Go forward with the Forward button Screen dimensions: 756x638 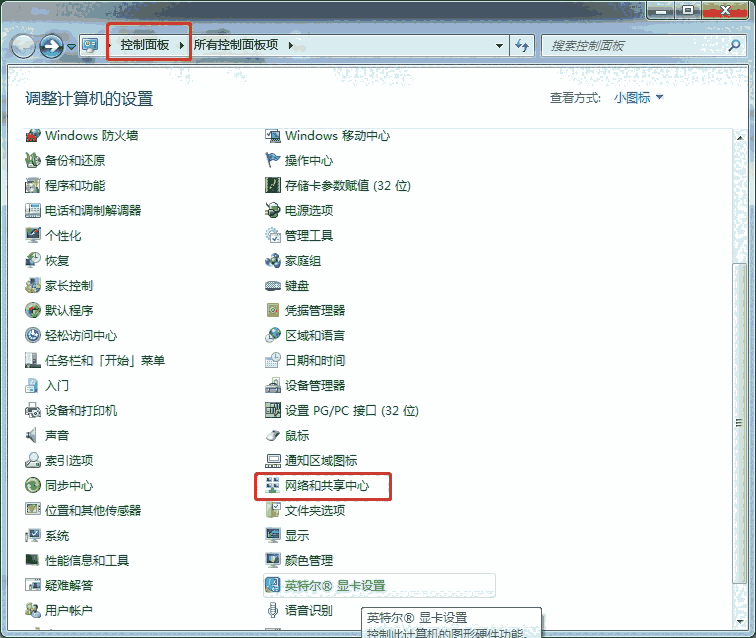(51, 47)
